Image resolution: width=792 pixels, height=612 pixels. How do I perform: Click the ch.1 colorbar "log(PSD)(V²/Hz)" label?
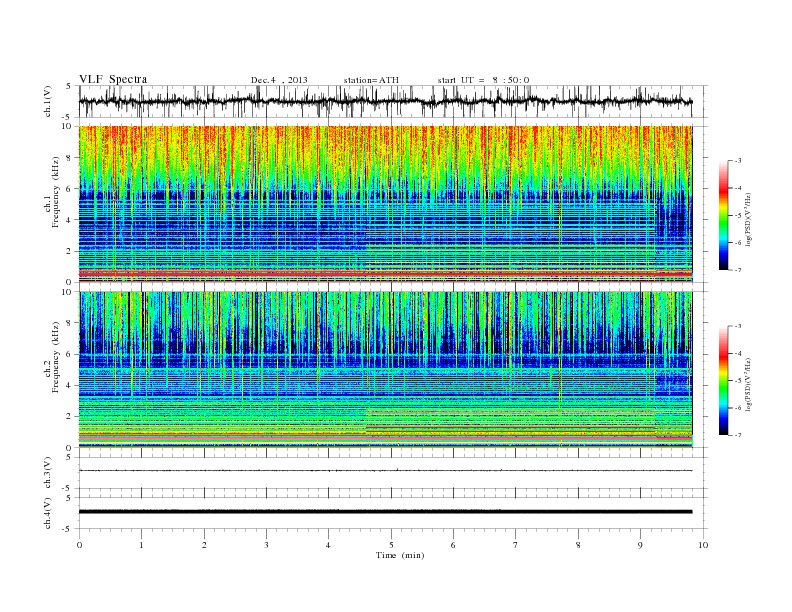[747, 220]
